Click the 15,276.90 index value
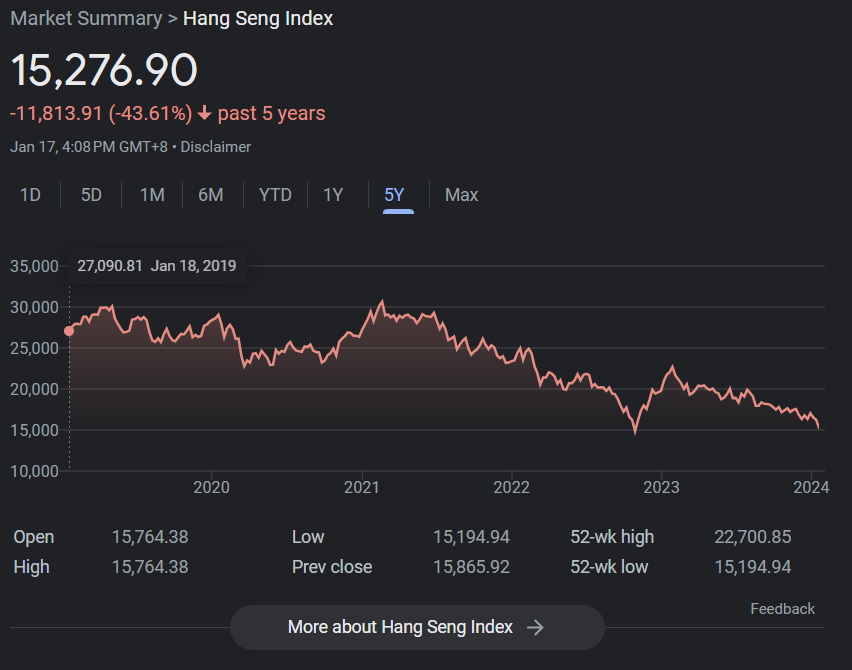This screenshot has width=852, height=670. (x=104, y=70)
